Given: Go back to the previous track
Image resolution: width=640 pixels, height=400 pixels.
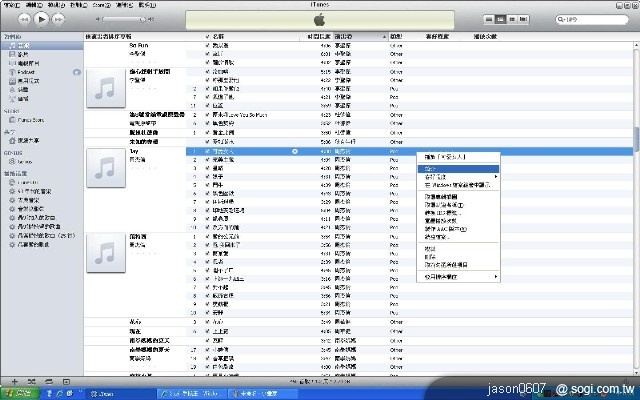Looking at the screenshot, I should [15, 19].
